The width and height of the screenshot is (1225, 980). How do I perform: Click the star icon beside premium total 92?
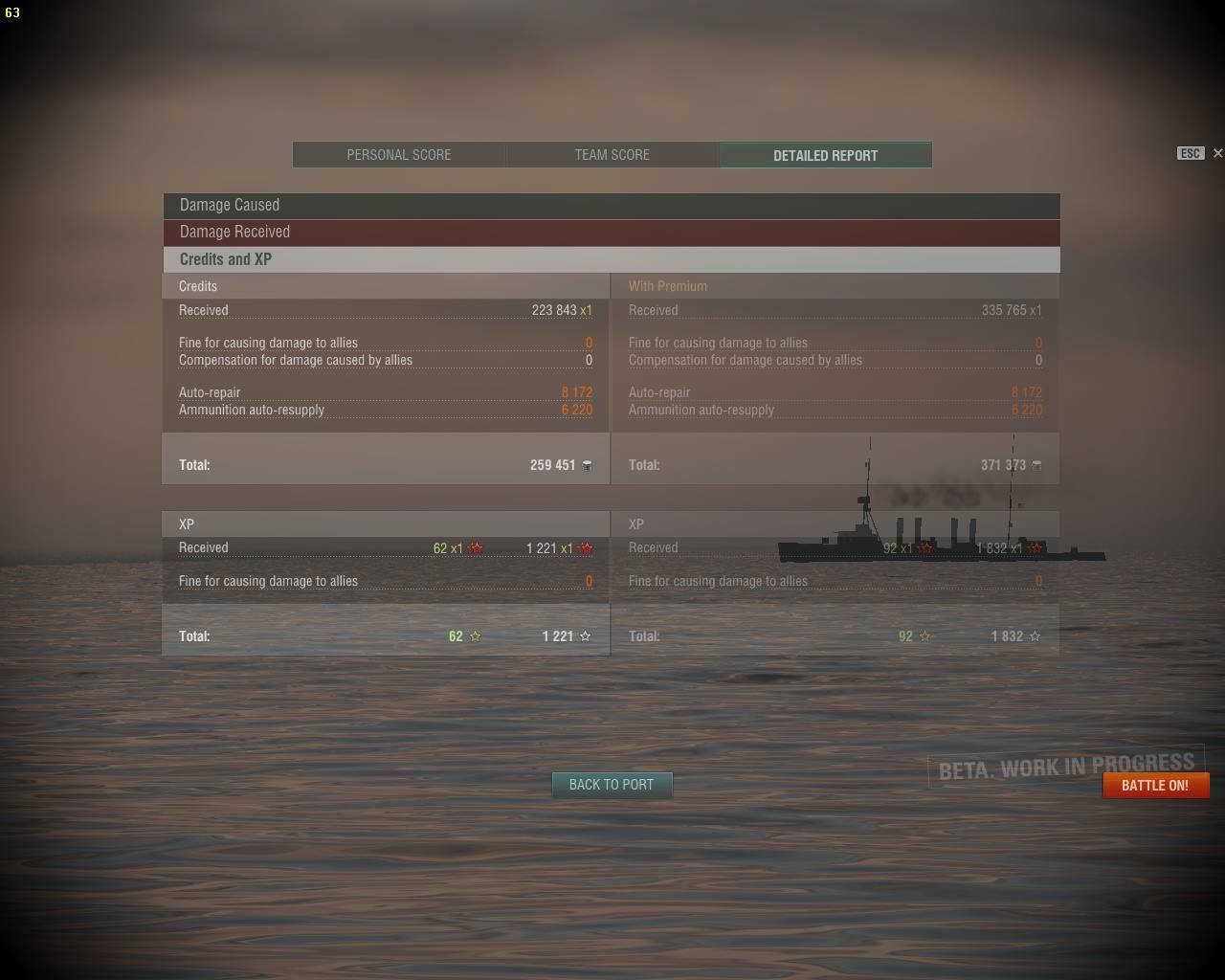924,636
